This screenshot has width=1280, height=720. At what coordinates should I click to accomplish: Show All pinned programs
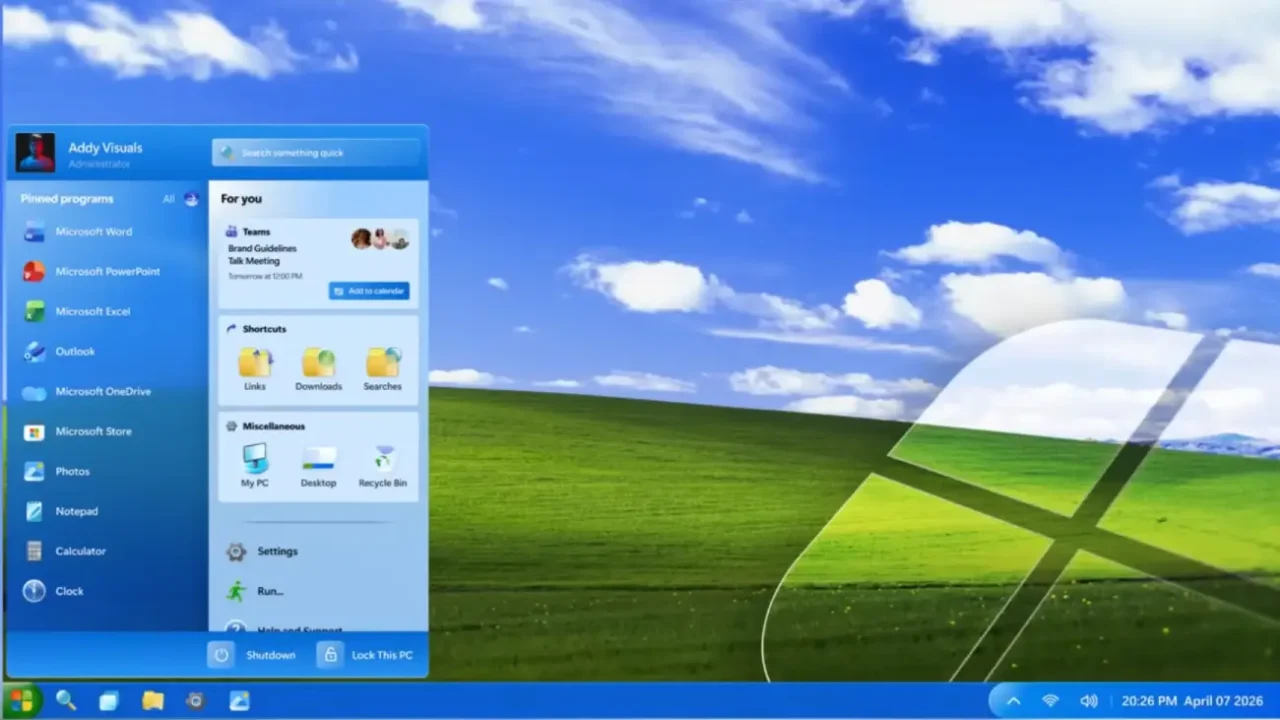click(x=168, y=199)
